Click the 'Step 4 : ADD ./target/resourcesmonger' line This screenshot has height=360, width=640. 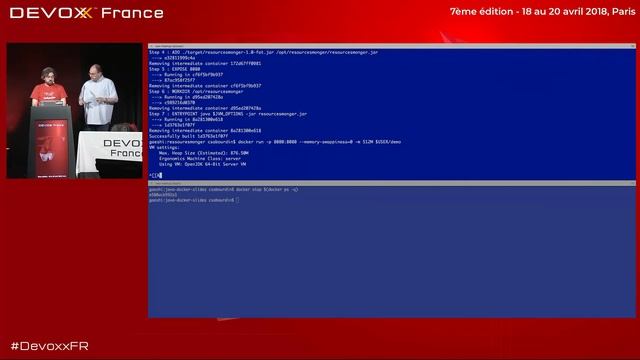[263, 52]
